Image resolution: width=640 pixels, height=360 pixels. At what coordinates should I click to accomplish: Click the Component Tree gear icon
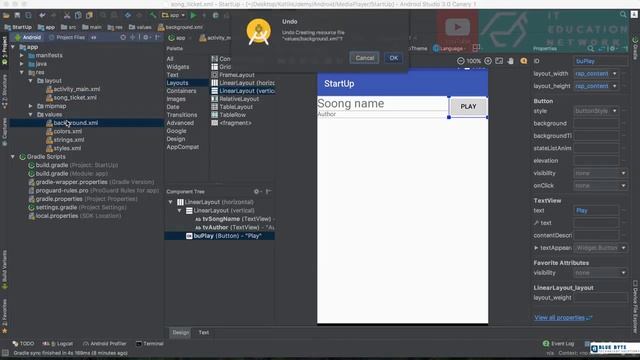coord(256,191)
